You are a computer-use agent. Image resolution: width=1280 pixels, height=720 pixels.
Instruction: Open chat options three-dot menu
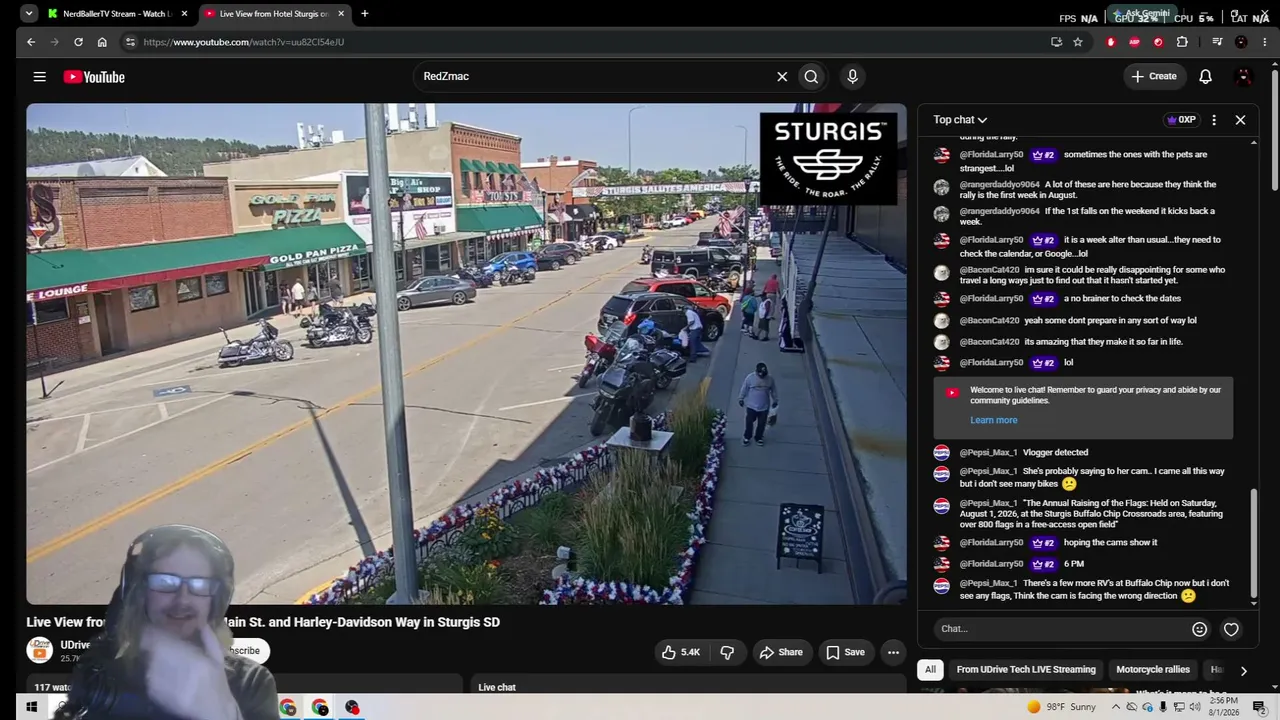click(x=1214, y=120)
